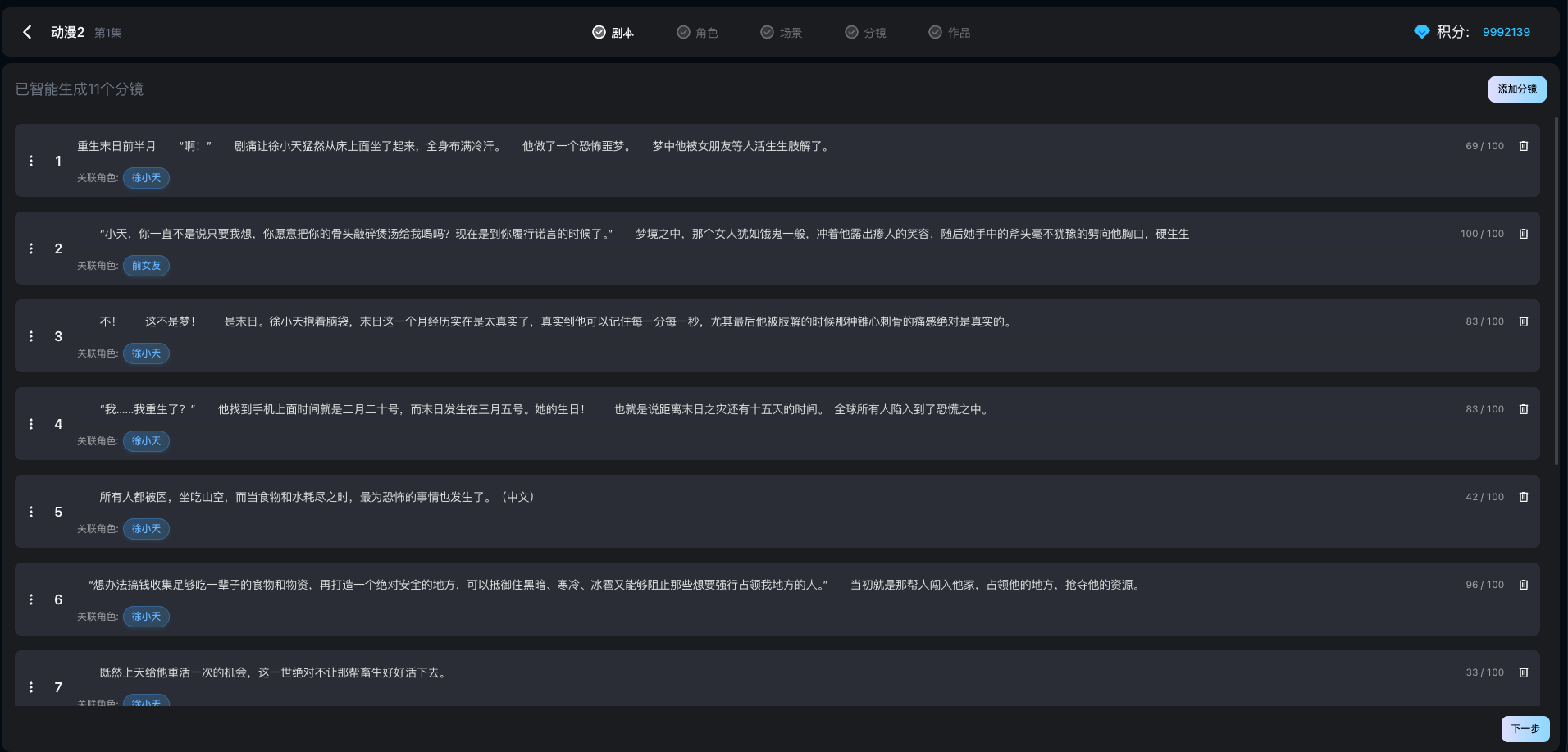Click the 100 / 100 character counter
Image resolution: width=1568 pixels, height=752 pixels.
pos(1482,234)
